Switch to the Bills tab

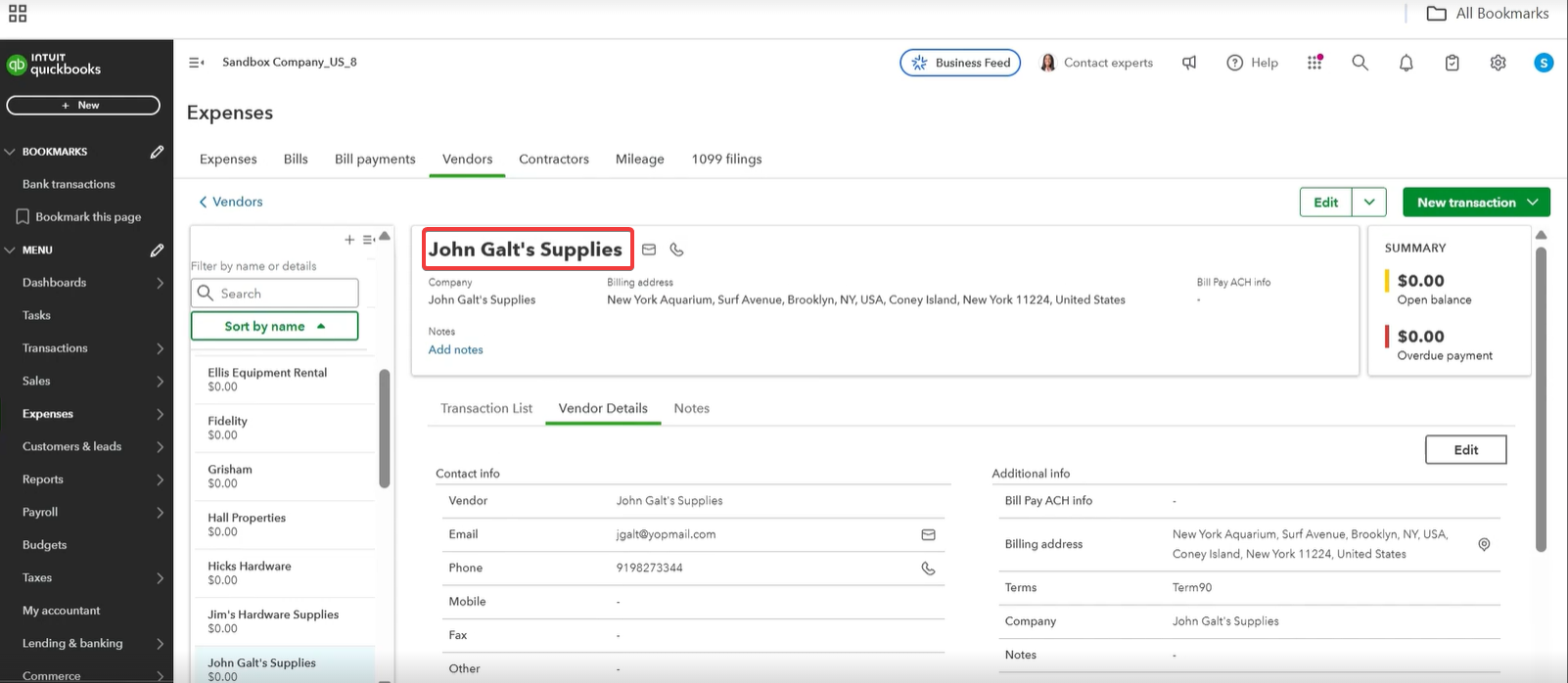[x=296, y=159]
